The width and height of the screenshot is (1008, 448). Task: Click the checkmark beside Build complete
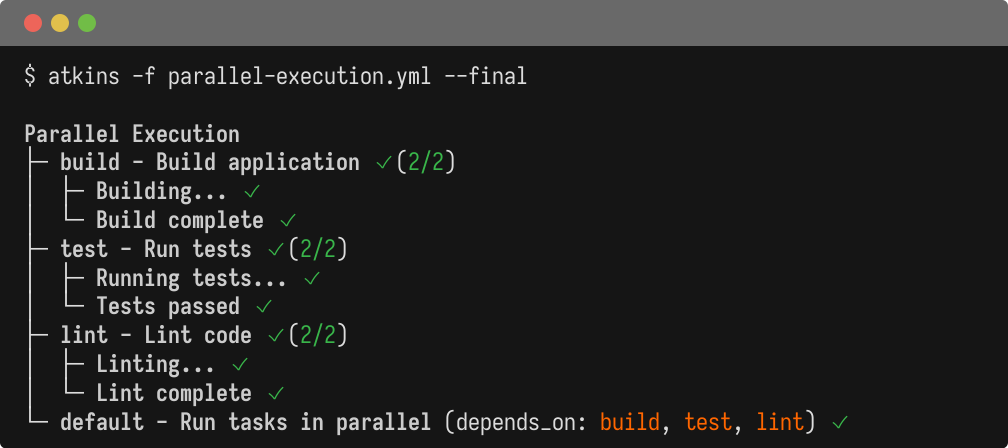(x=288, y=220)
